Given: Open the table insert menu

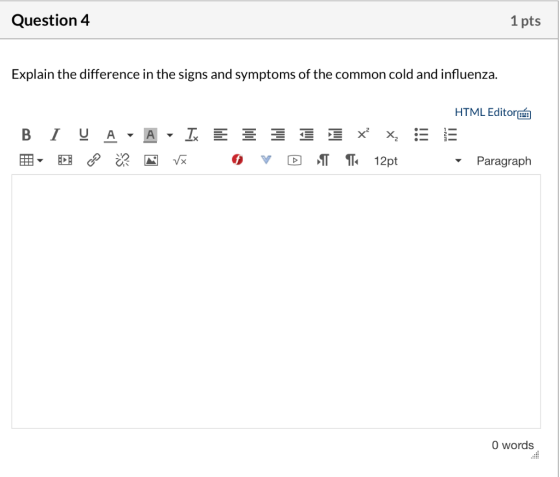Looking at the screenshot, I should pos(31,160).
